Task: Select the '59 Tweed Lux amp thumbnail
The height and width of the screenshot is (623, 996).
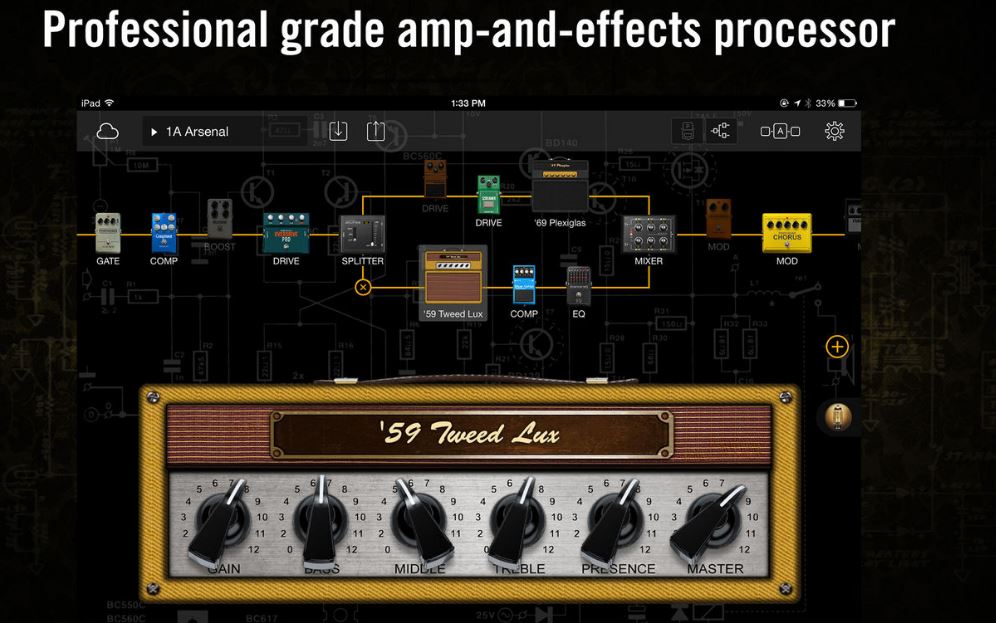Action: [452, 278]
